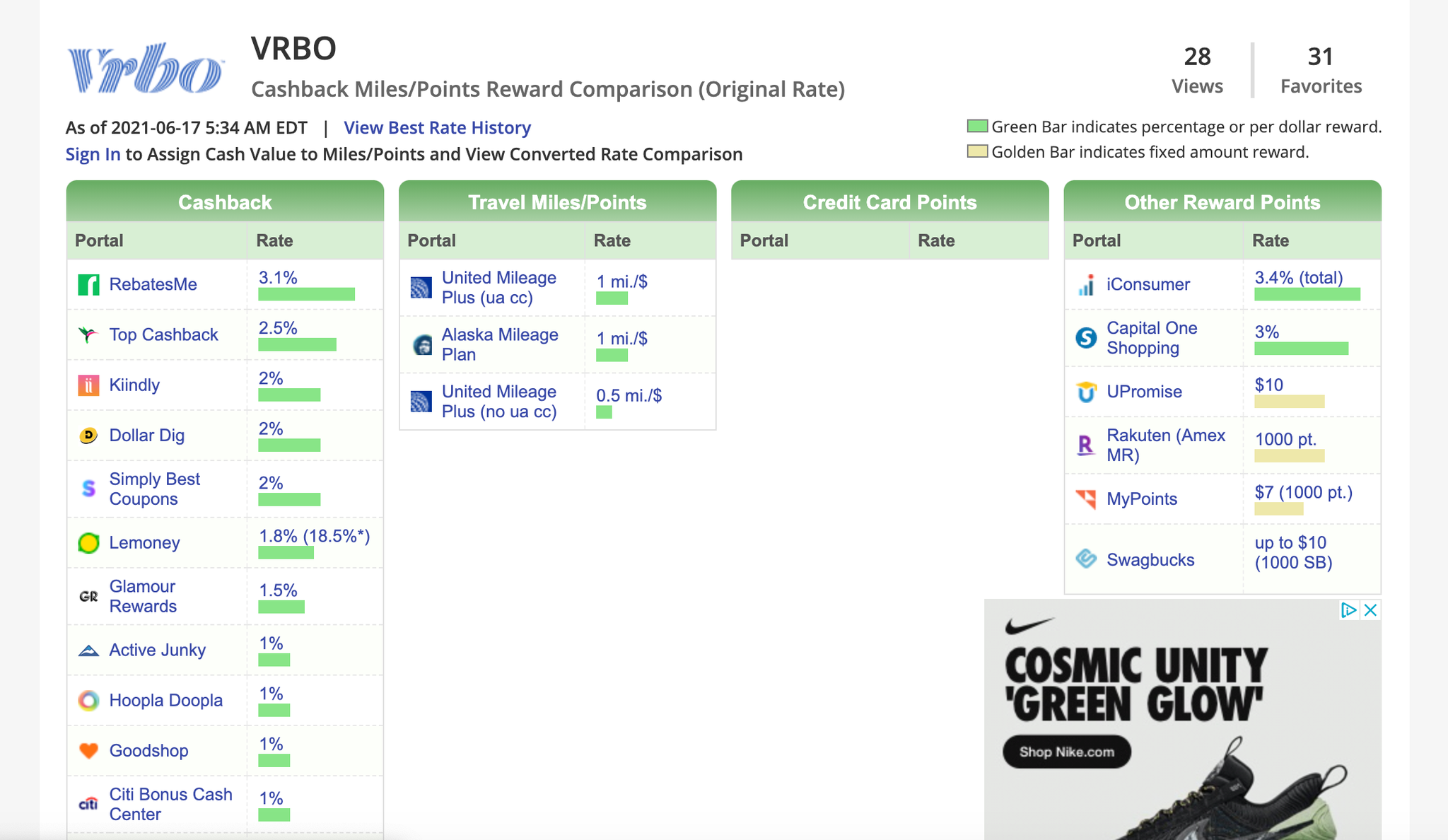Click the Citi Bonus Cash Center logo
The width and height of the screenshot is (1448, 840).
89,804
